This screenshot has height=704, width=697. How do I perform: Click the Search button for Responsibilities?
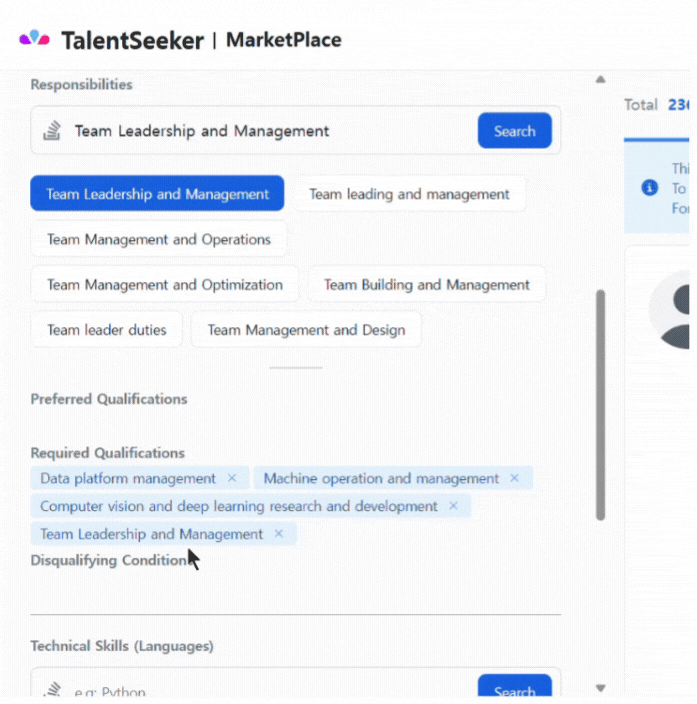(x=515, y=131)
